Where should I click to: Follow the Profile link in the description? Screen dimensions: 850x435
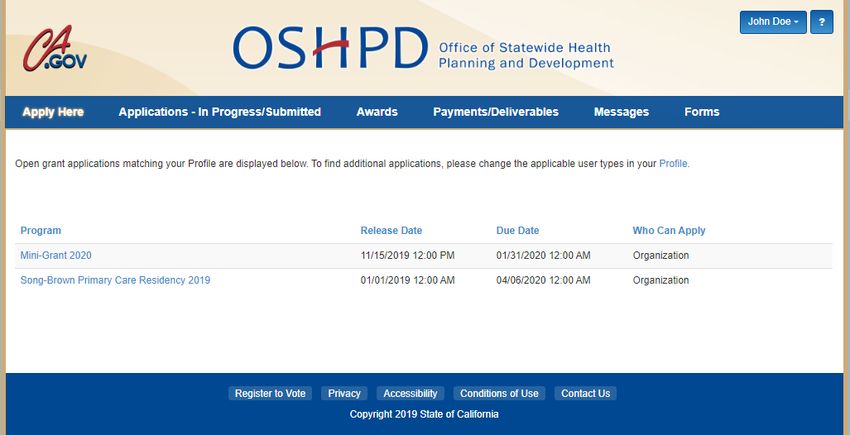pos(673,163)
